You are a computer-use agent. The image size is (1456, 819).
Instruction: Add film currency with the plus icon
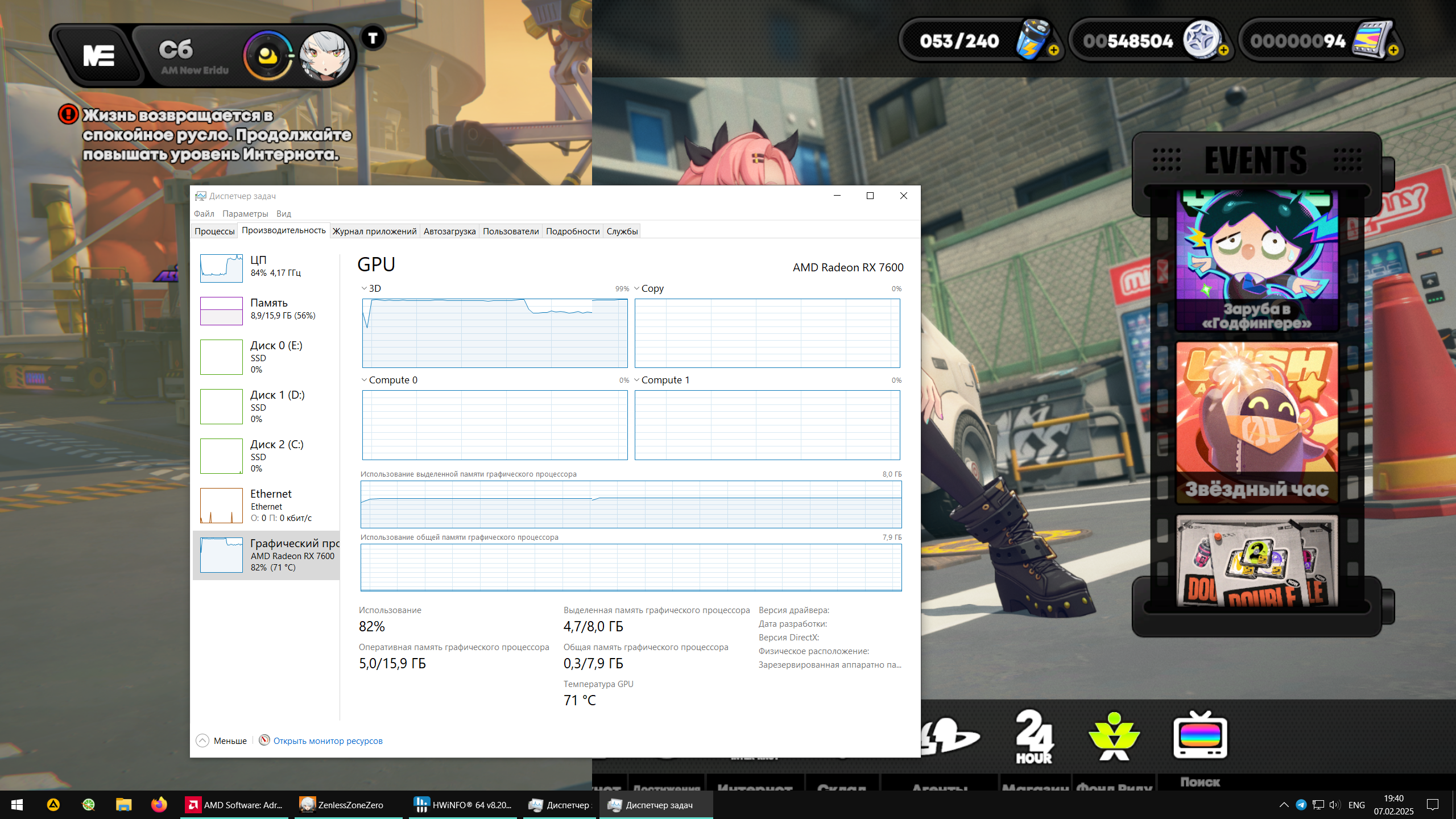pyautogui.click(x=1393, y=50)
